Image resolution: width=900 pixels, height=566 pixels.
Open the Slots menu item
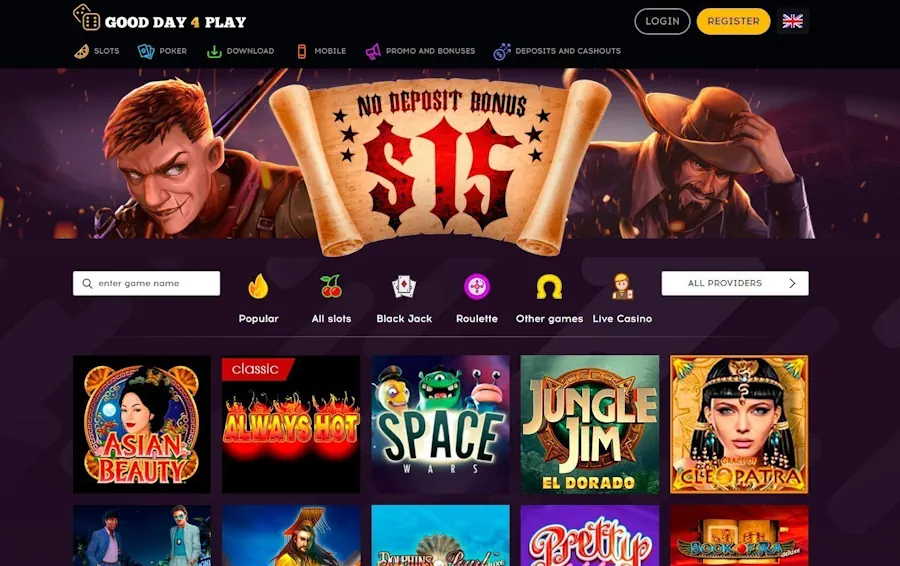coord(97,51)
